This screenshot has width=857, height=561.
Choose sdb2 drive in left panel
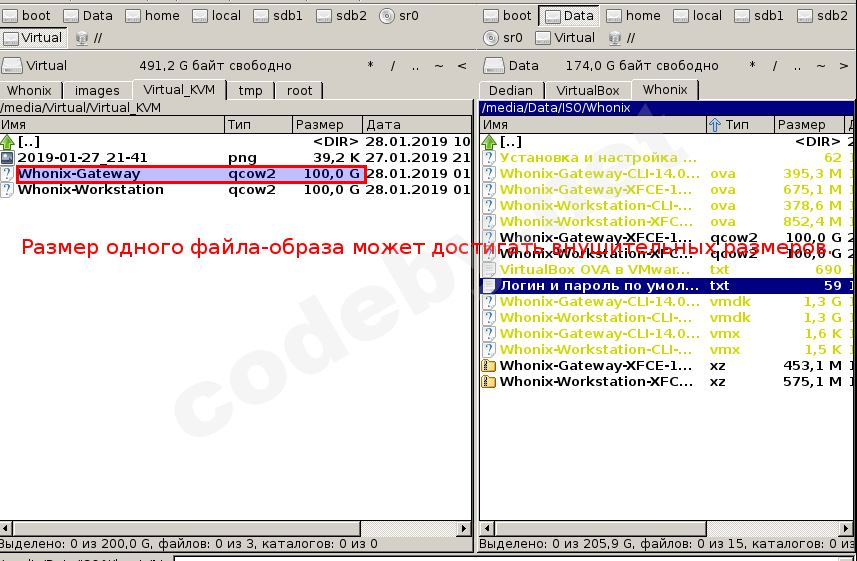(342, 16)
